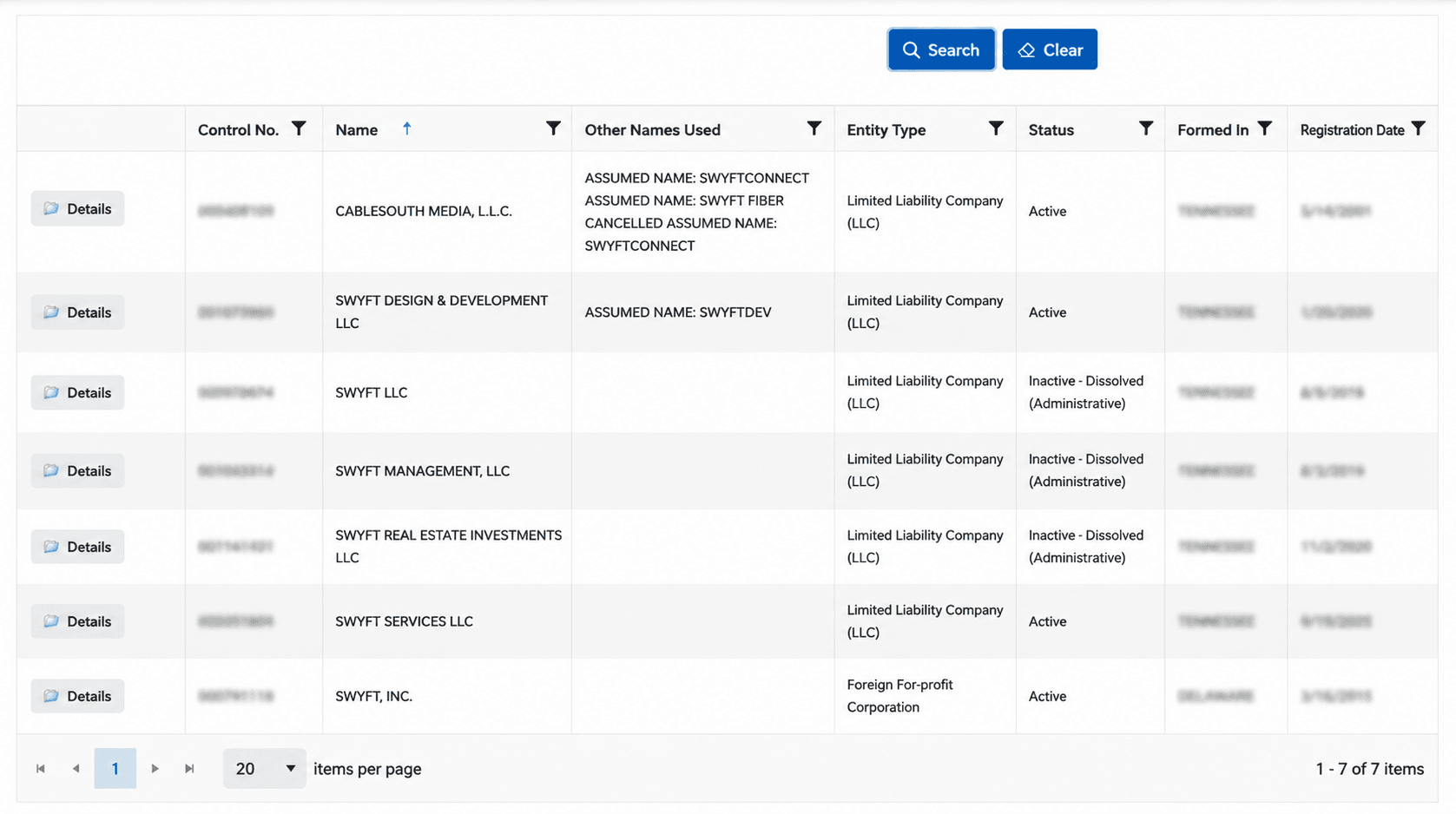1456x814 pixels.
Task: Click the Clear button
Action: click(x=1050, y=49)
